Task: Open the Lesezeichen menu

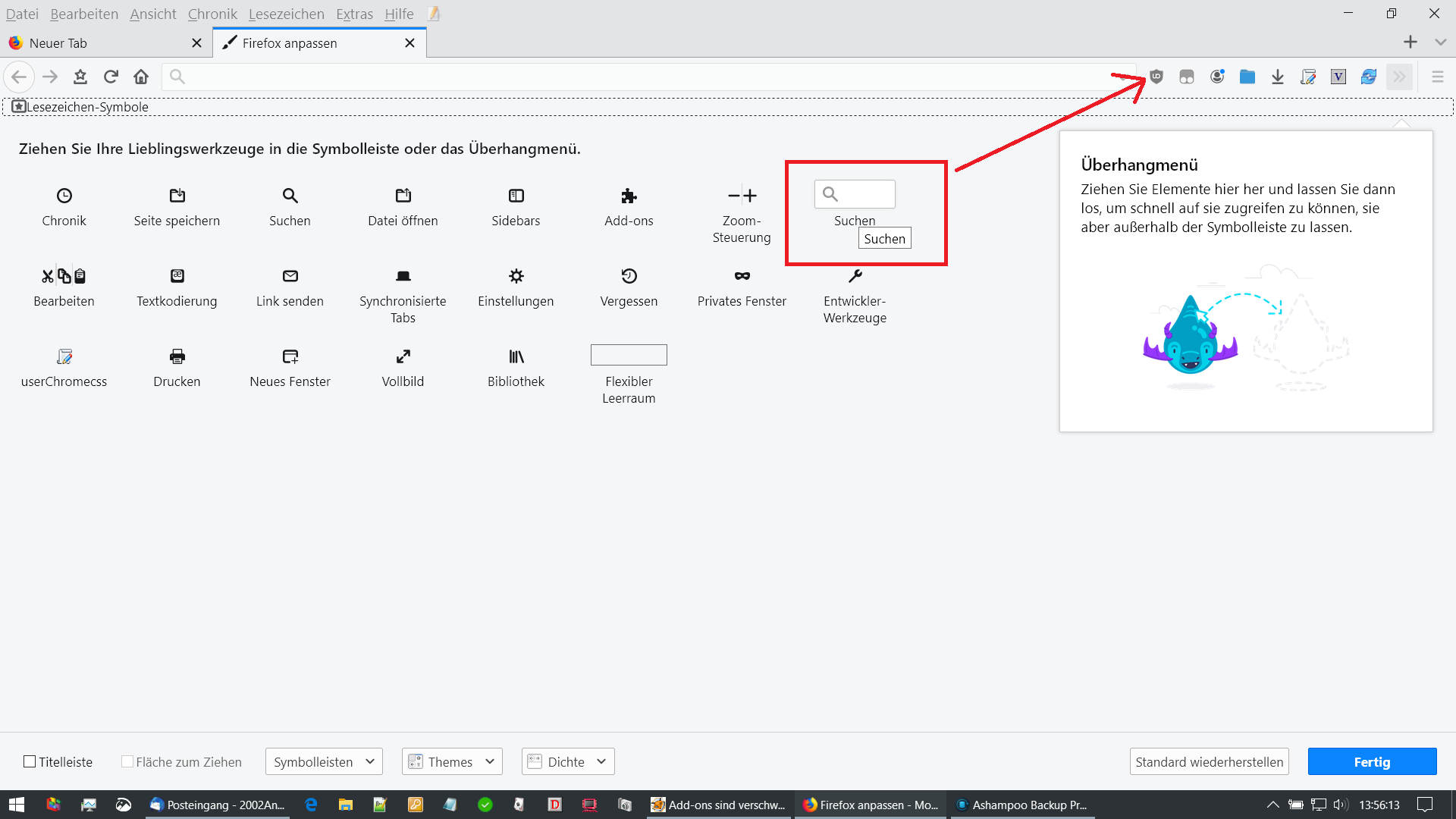Action: tap(286, 14)
